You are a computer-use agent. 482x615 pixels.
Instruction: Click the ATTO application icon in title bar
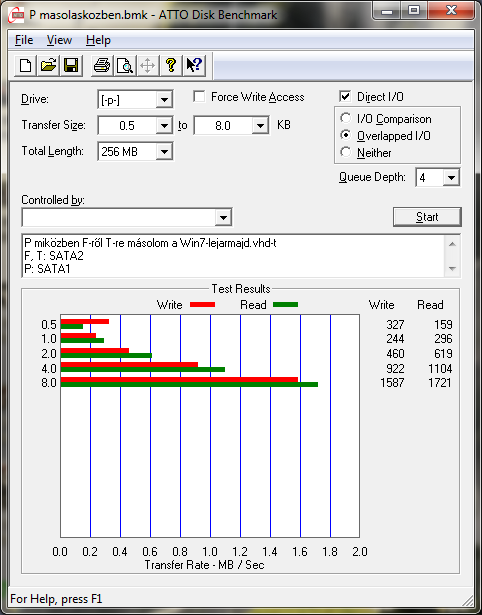(x=16, y=15)
